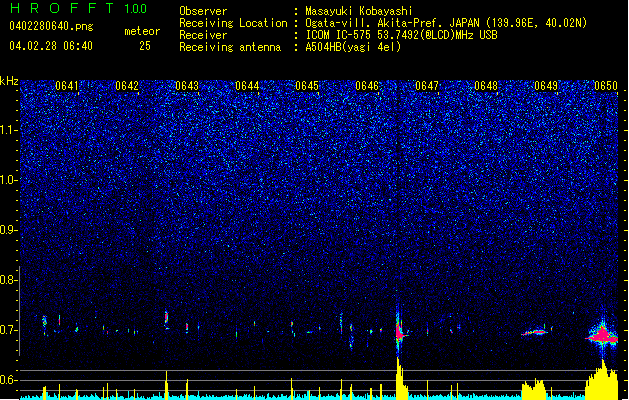Viewport: 629px width, 400px height.
Task: Click the 1.1 kHz axis label
Action: [x=8, y=130]
